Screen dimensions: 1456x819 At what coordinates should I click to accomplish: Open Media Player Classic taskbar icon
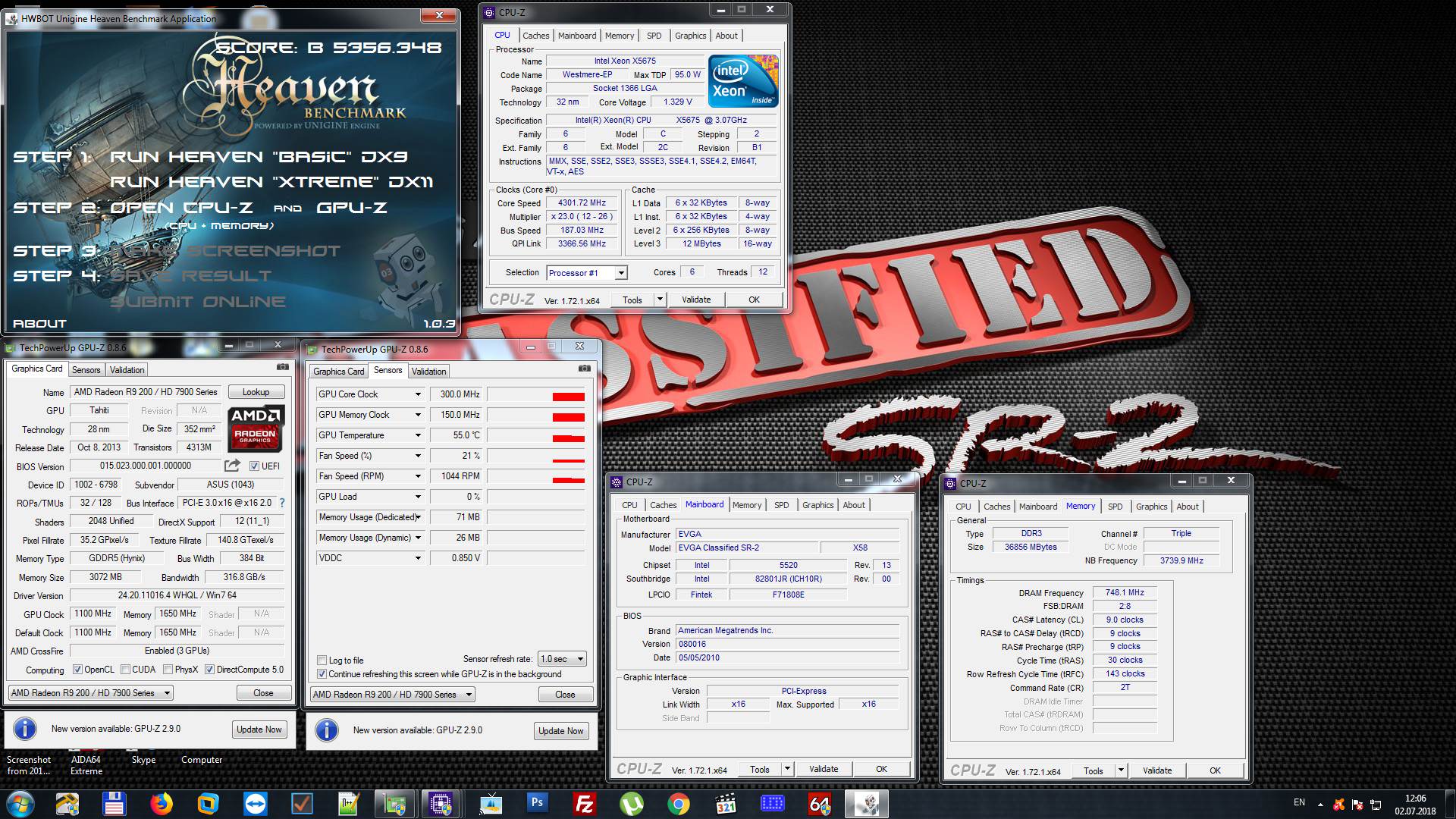click(725, 803)
